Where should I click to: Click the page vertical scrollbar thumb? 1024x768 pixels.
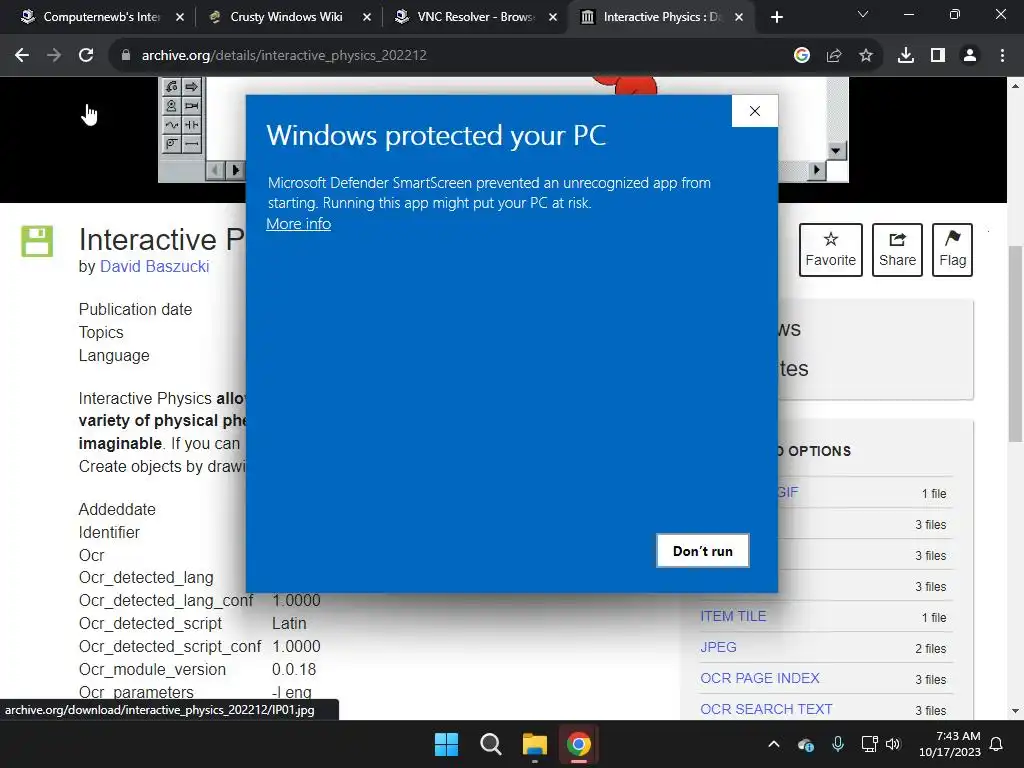(1015, 344)
